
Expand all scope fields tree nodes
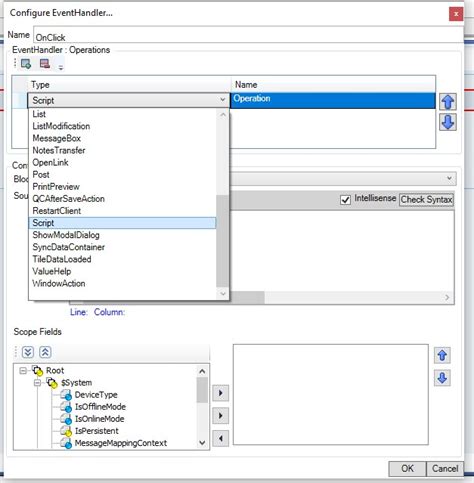[x=28, y=352]
